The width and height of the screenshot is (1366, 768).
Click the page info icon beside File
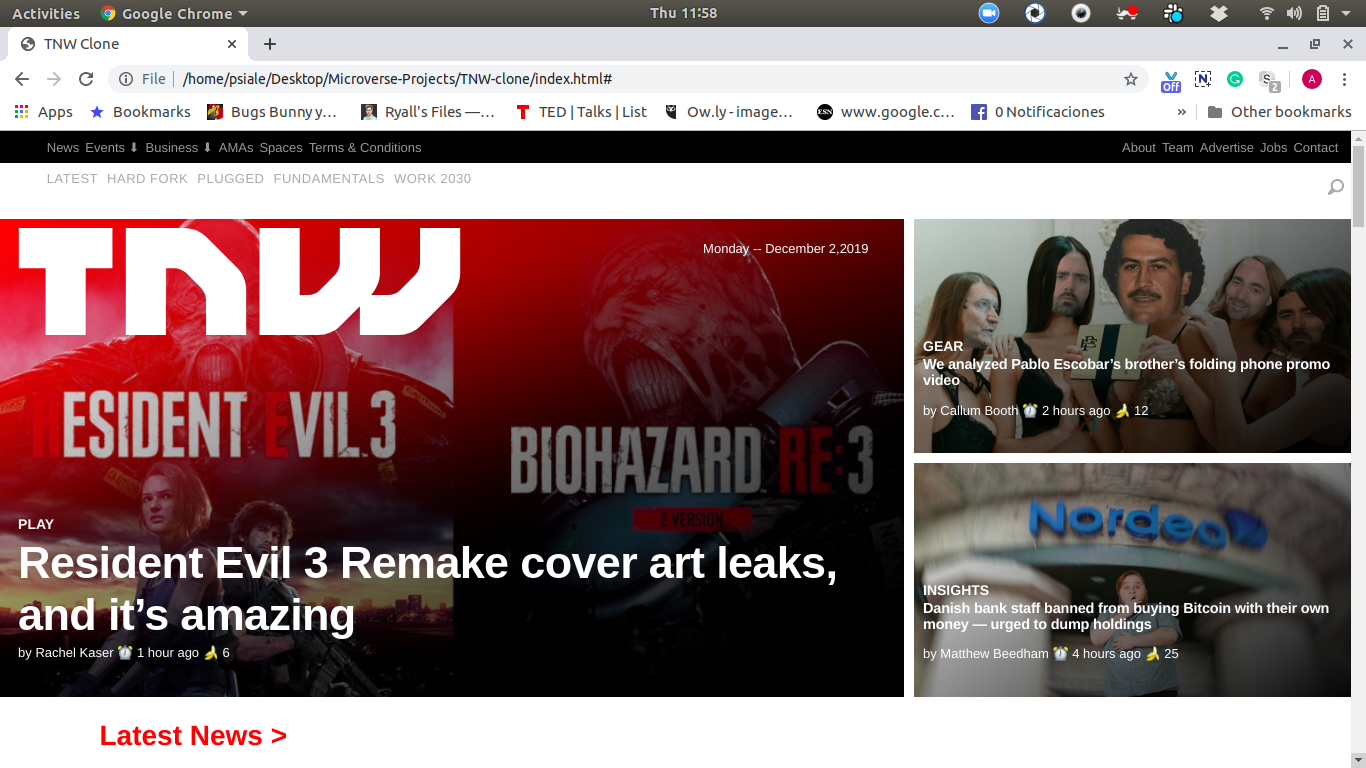[126, 79]
